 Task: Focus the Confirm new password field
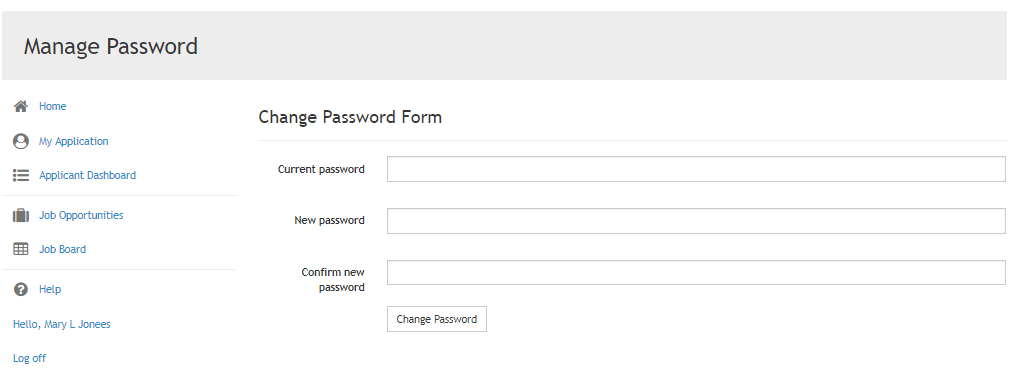pos(696,273)
